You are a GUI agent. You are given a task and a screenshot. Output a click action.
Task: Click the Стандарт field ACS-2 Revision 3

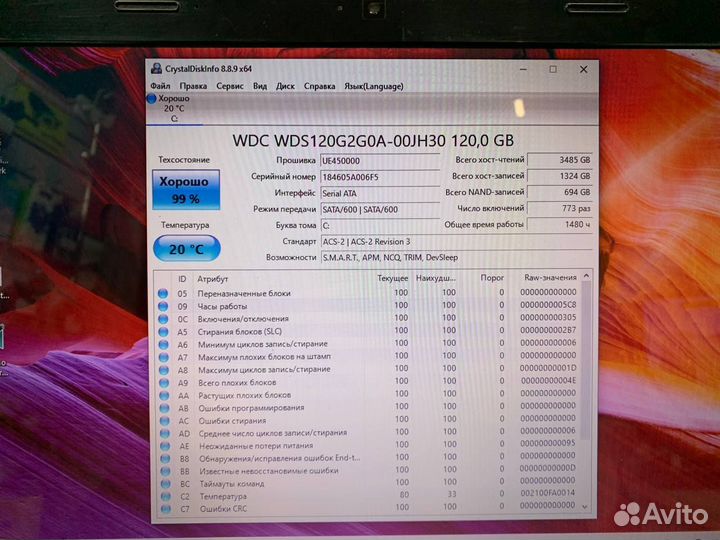tap(456, 242)
